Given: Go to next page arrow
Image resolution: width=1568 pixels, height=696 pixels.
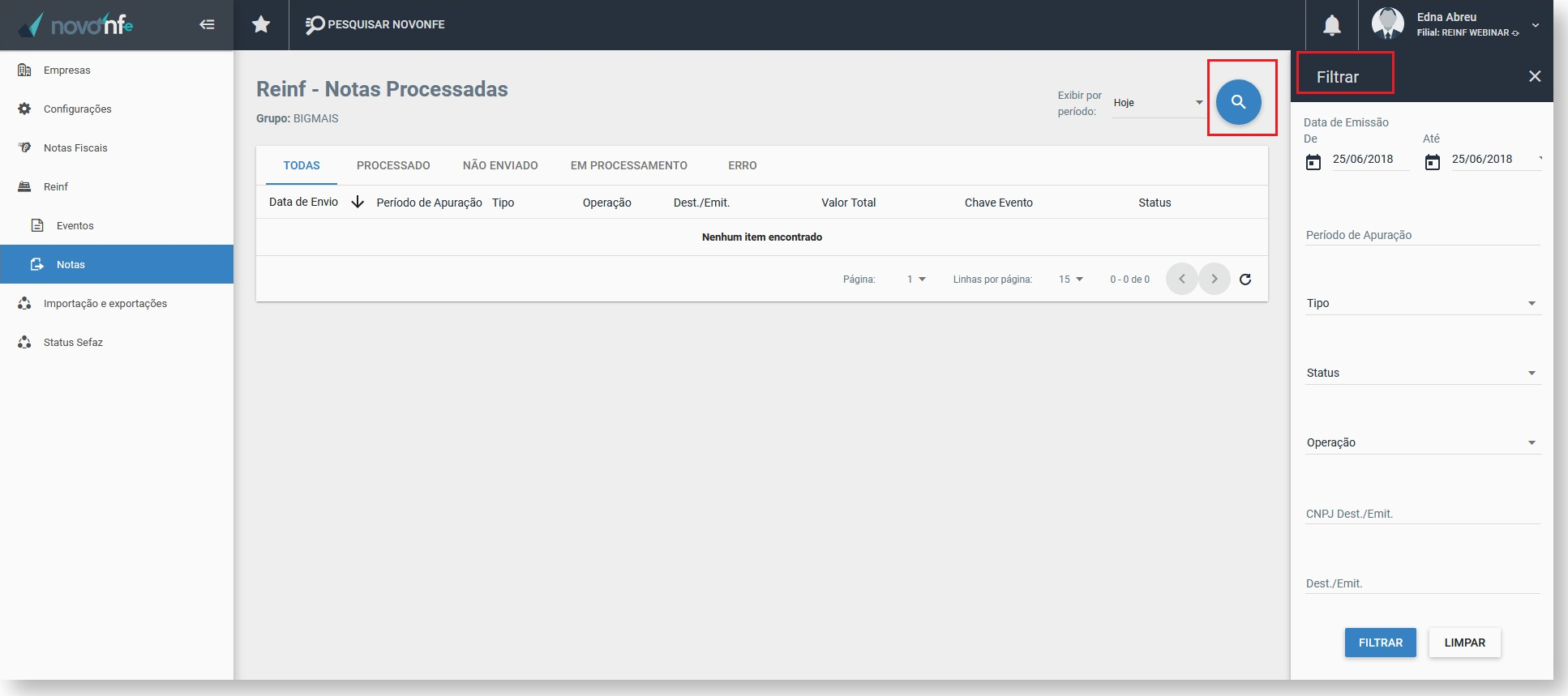Looking at the screenshot, I should click(x=1214, y=279).
